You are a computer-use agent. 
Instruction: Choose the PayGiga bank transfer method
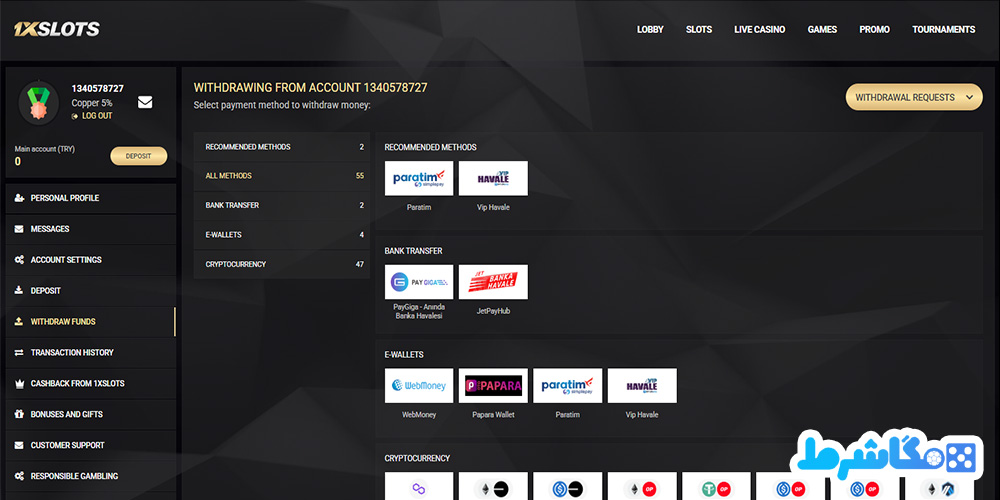pos(419,282)
